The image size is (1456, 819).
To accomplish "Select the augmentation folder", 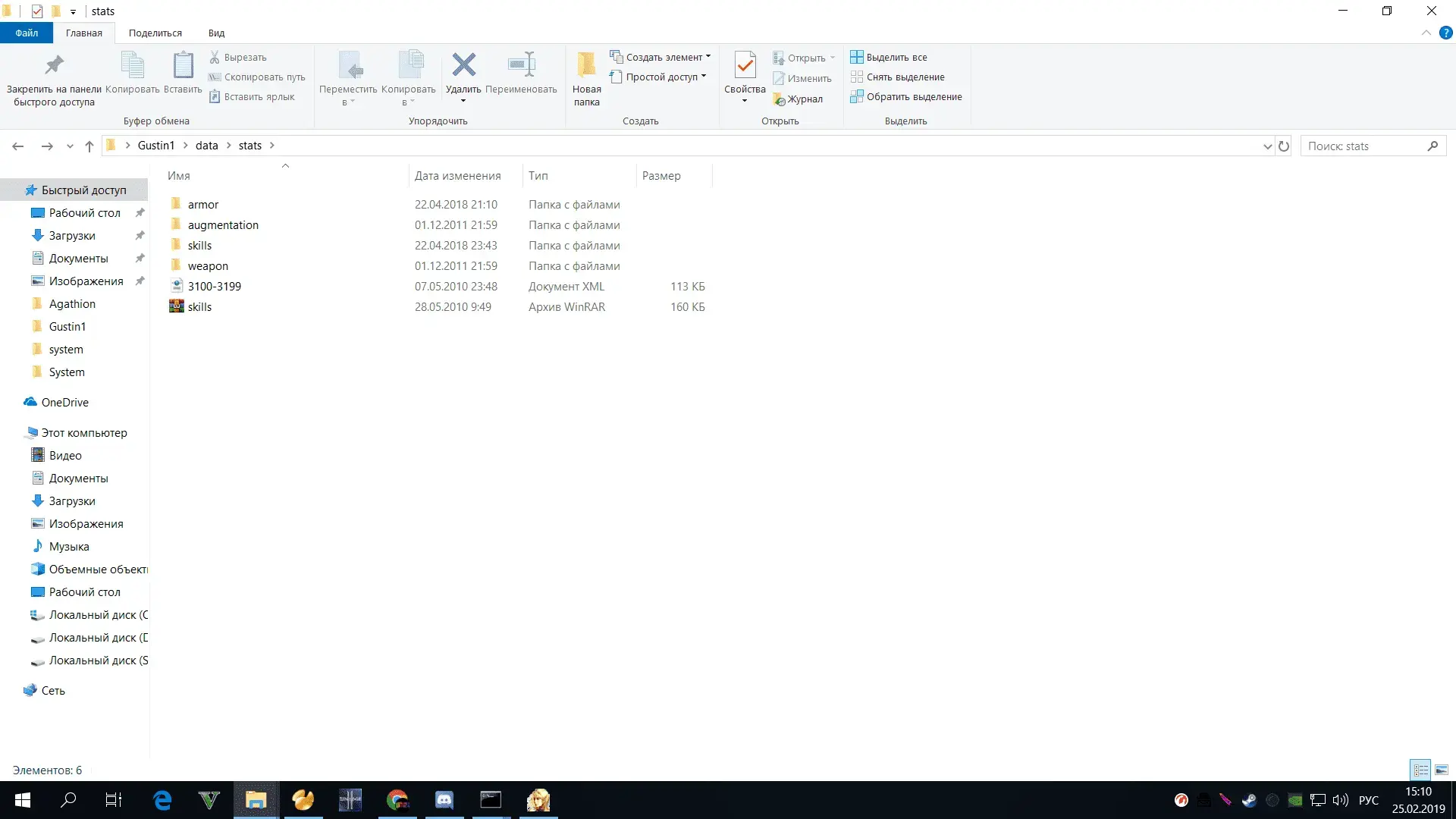I will click(x=223, y=225).
